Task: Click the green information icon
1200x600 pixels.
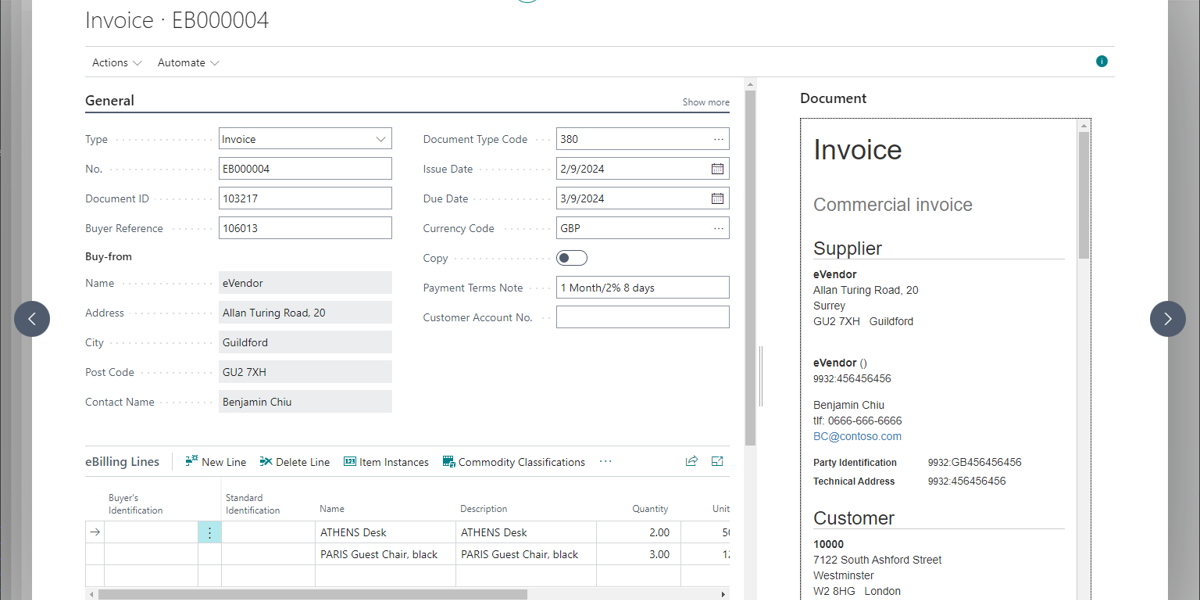Action: pyautogui.click(x=1102, y=62)
